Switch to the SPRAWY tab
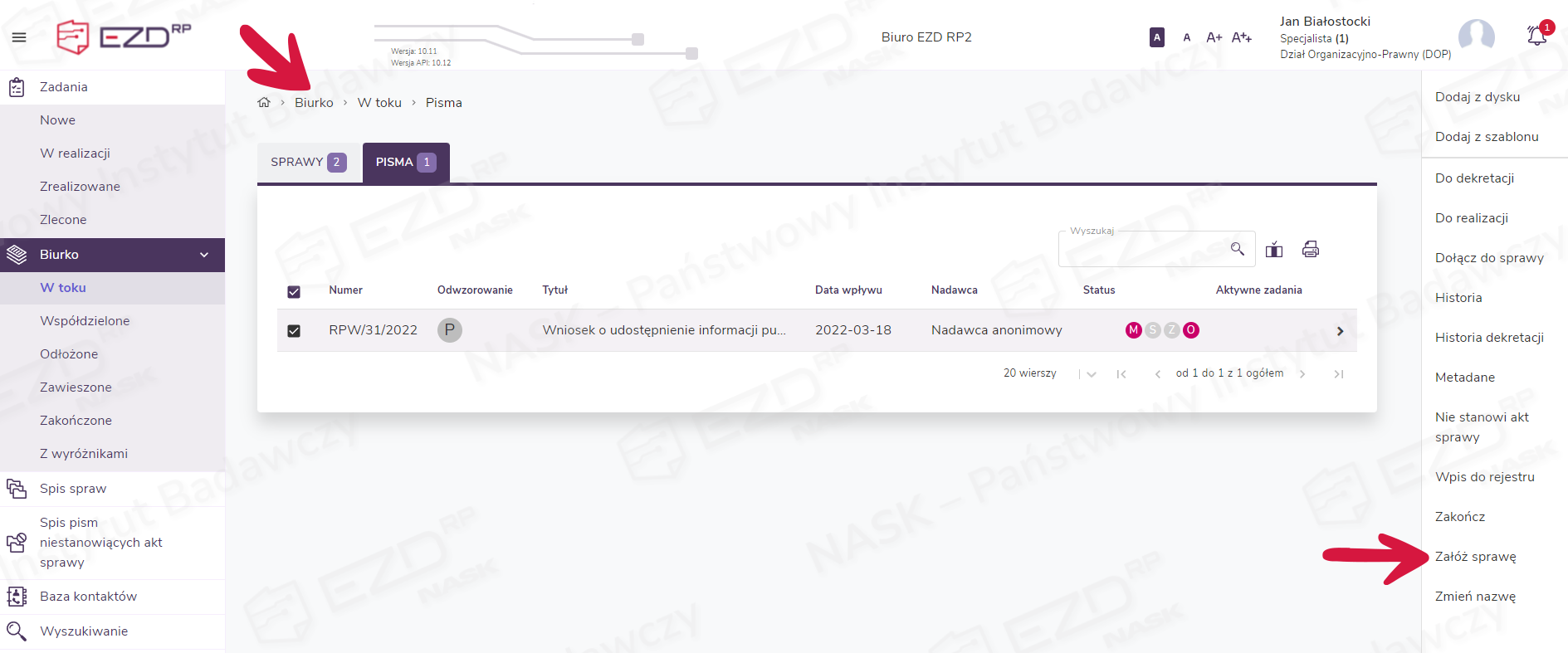The image size is (1568, 653). click(x=308, y=162)
